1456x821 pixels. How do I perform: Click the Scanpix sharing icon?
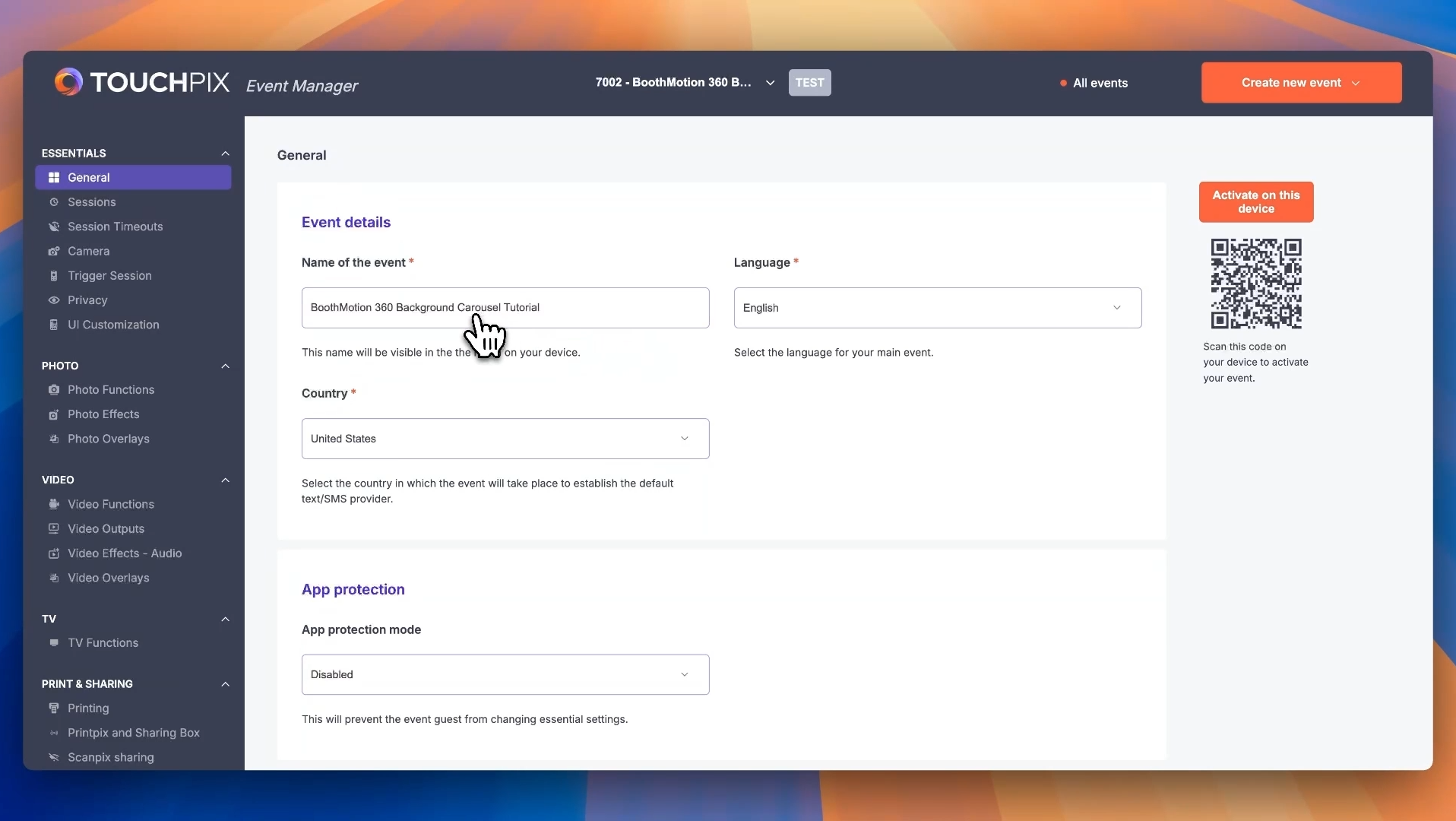54,757
